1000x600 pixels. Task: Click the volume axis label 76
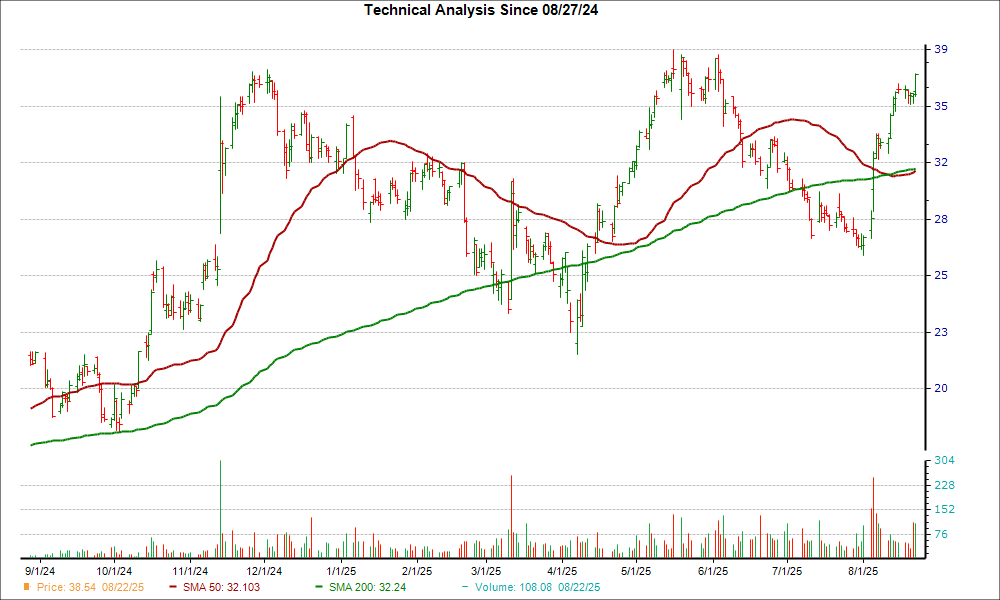click(941, 534)
